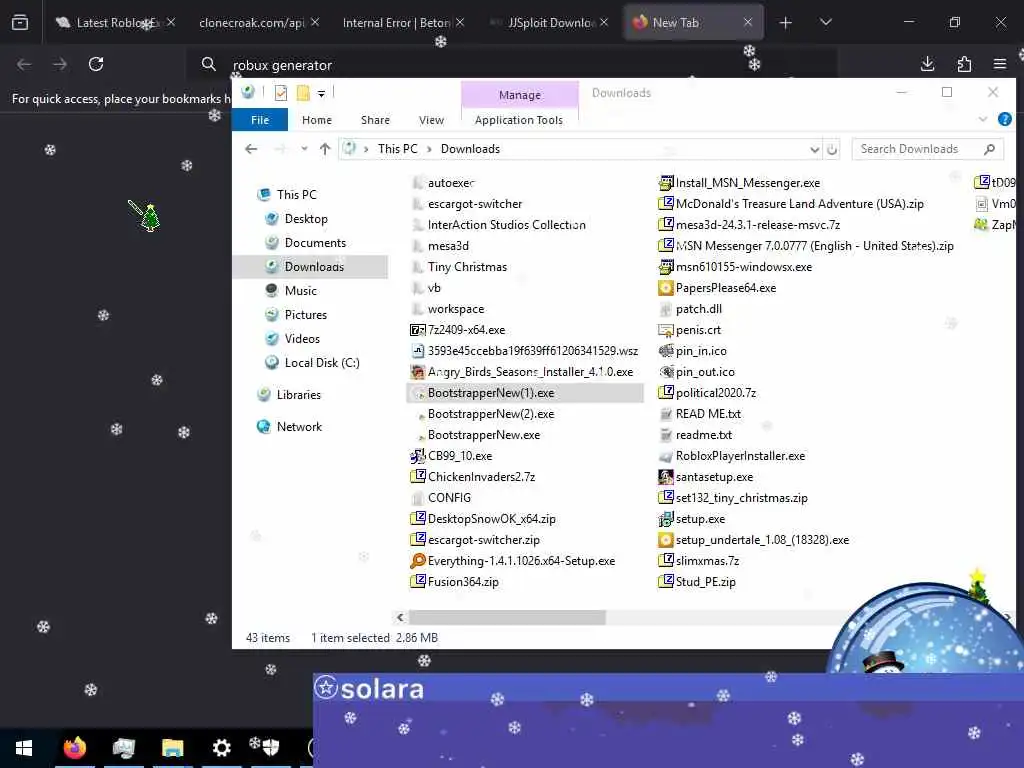Click This PC breadcrumb in address bar

point(397,149)
